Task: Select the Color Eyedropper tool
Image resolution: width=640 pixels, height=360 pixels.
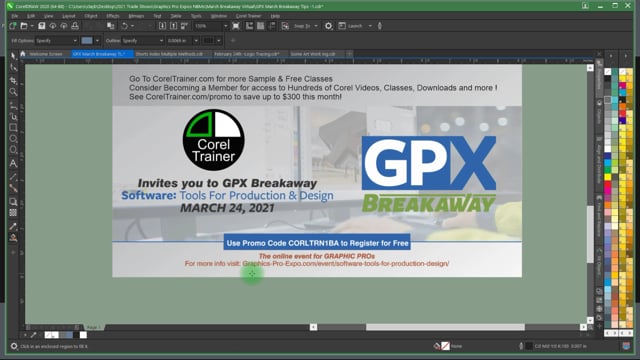Action: click(x=13, y=226)
